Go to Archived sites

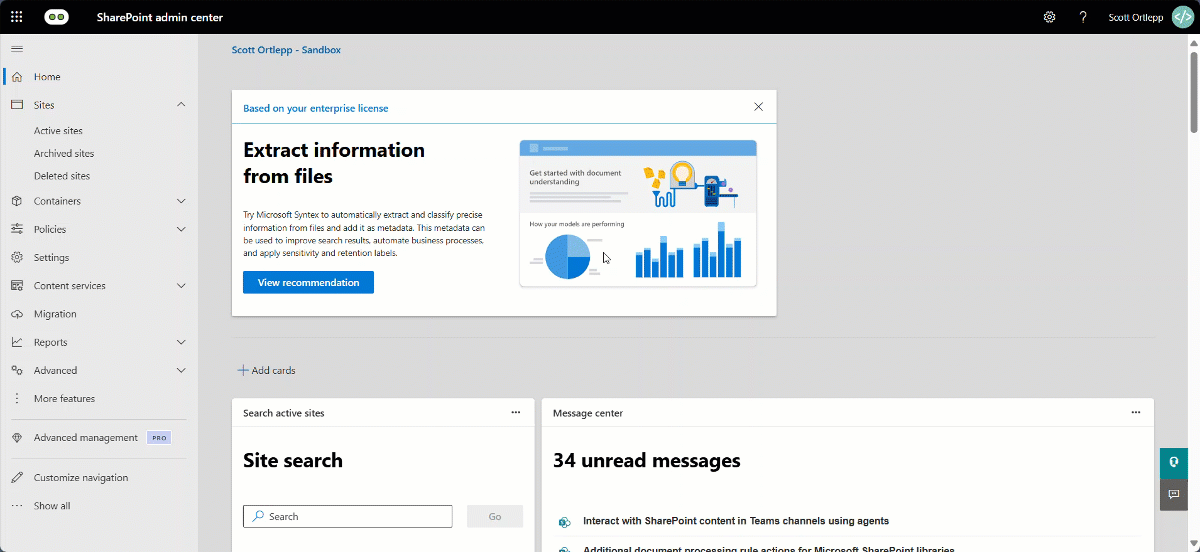(x=64, y=154)
